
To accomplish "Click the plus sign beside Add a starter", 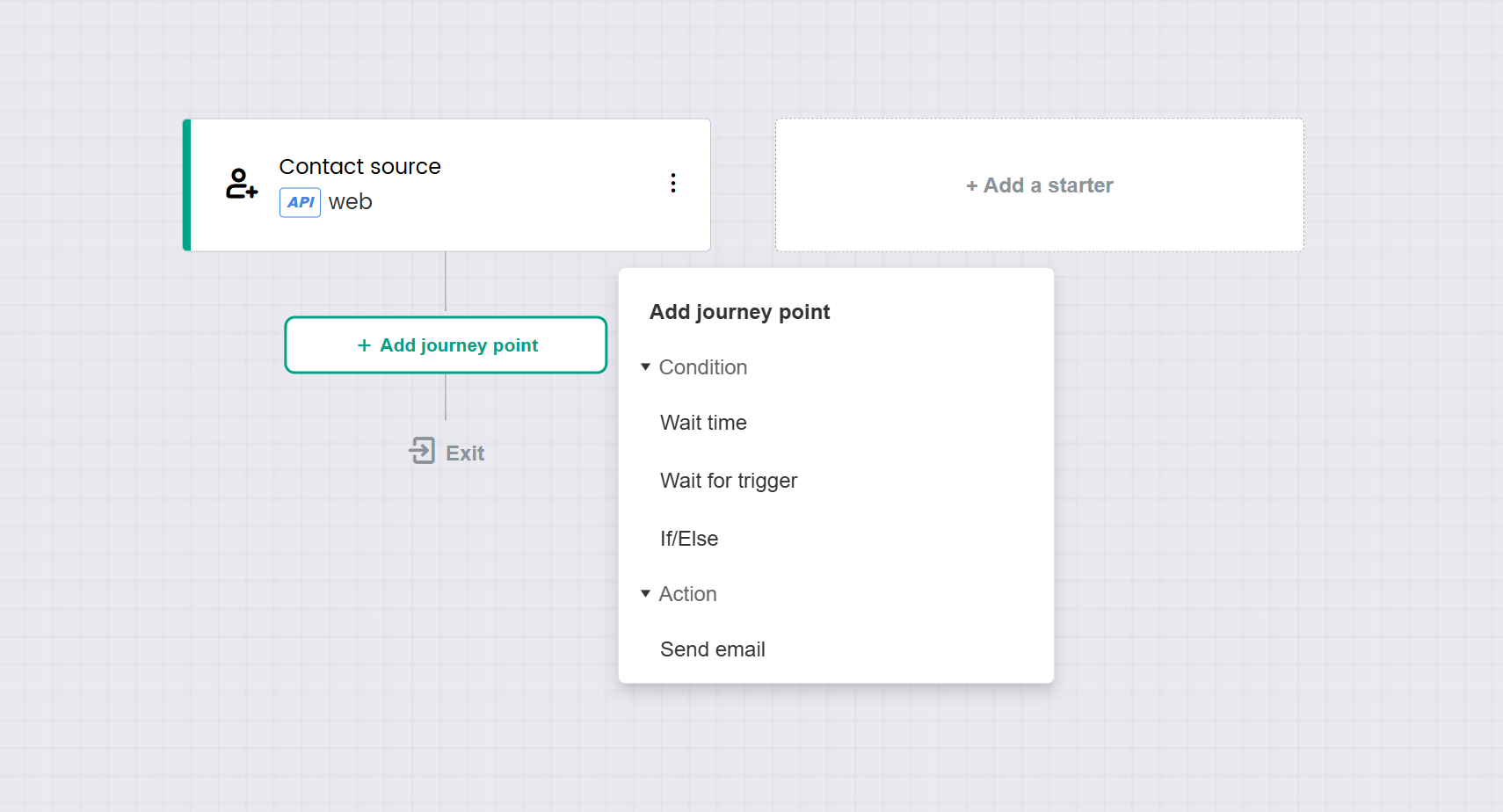I will point(971,186).
